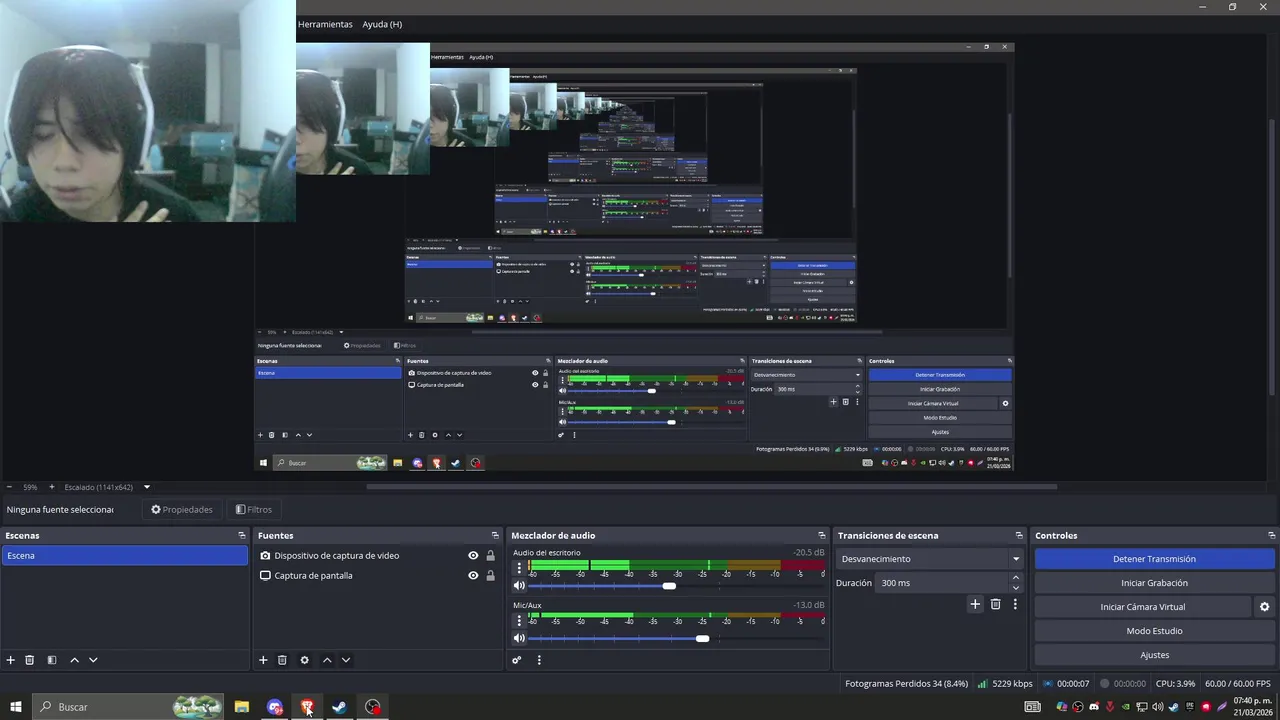Image resolution: width=1280 pixels, height=720 pixels.
Task: Open Audio del escritorio options dots
Action: pyautogui.click(x=519, y=568)
